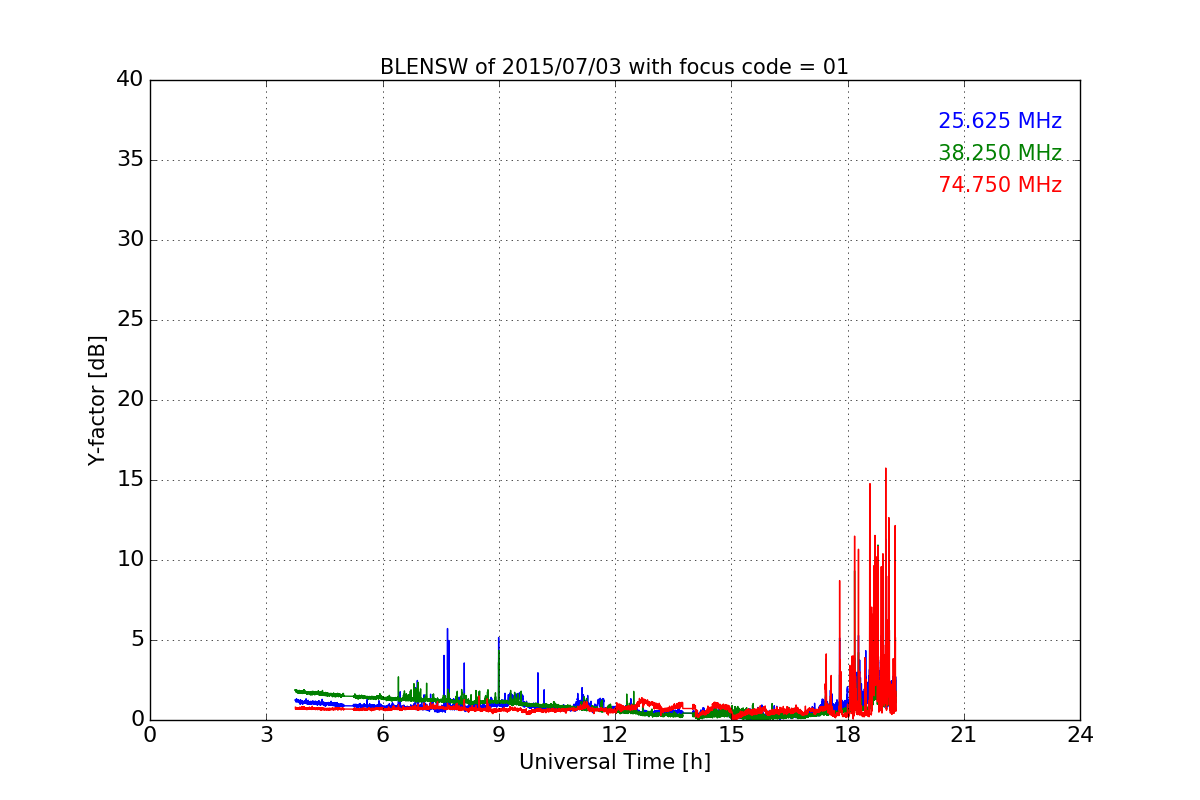Click the y-axis tick label 20

130,400
